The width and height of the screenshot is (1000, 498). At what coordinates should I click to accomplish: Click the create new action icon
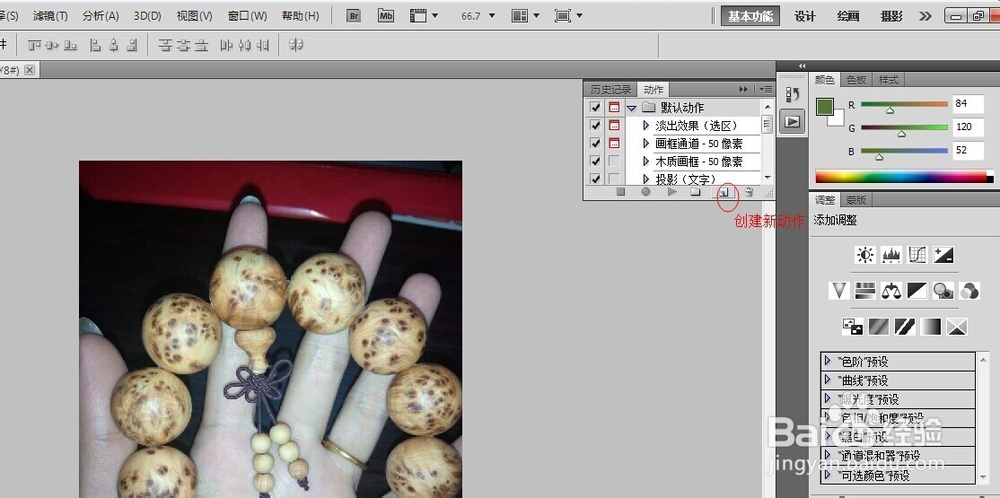coord(724,192)
